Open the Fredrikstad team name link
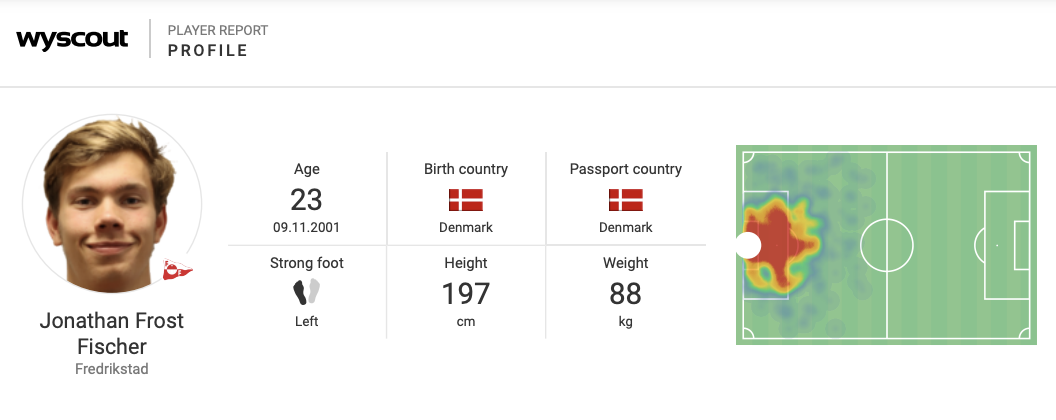1056x420 pixels. [x=112, y=369]
